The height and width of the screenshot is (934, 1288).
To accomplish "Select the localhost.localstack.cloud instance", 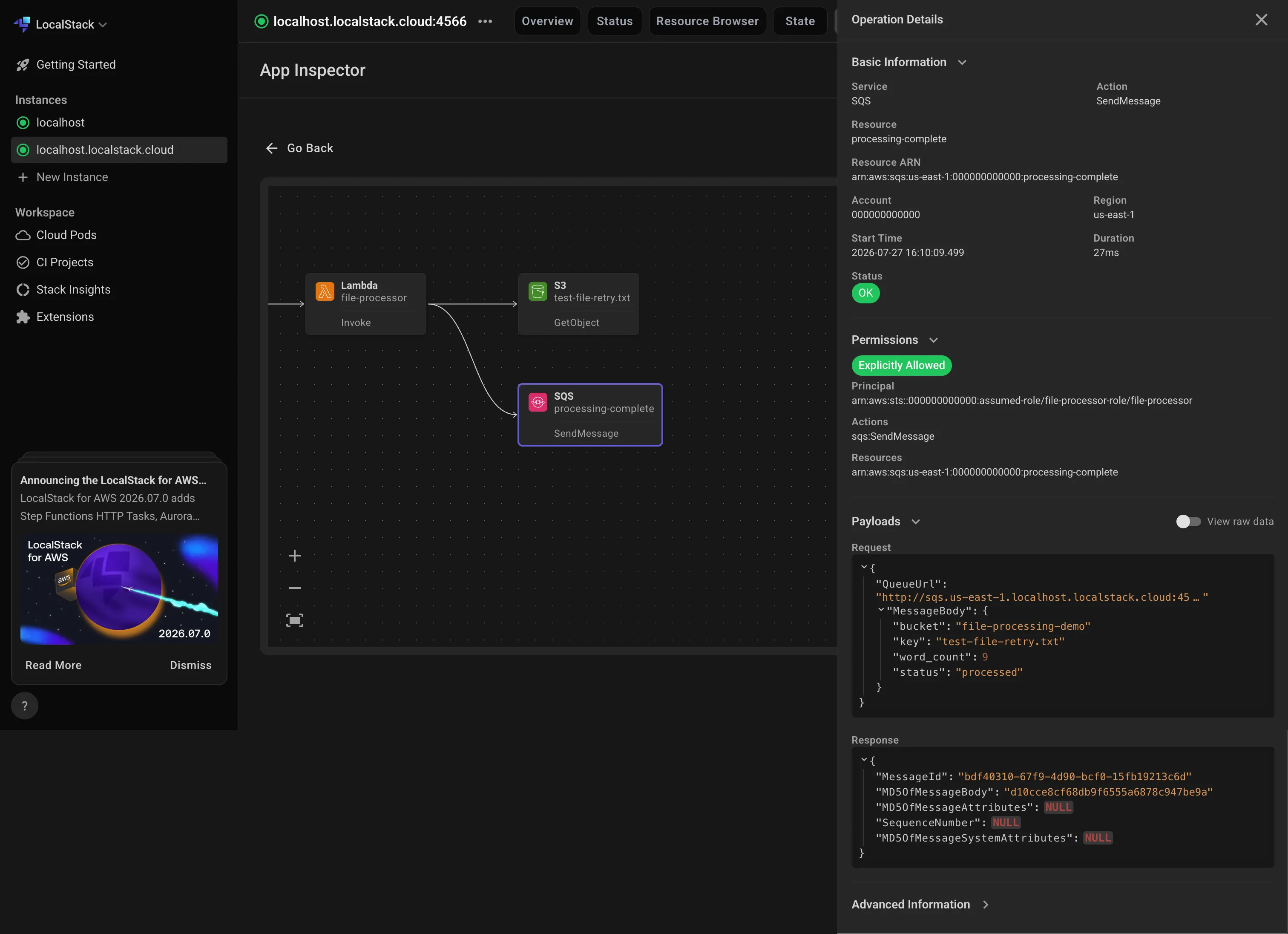I will tap(119, 150).
